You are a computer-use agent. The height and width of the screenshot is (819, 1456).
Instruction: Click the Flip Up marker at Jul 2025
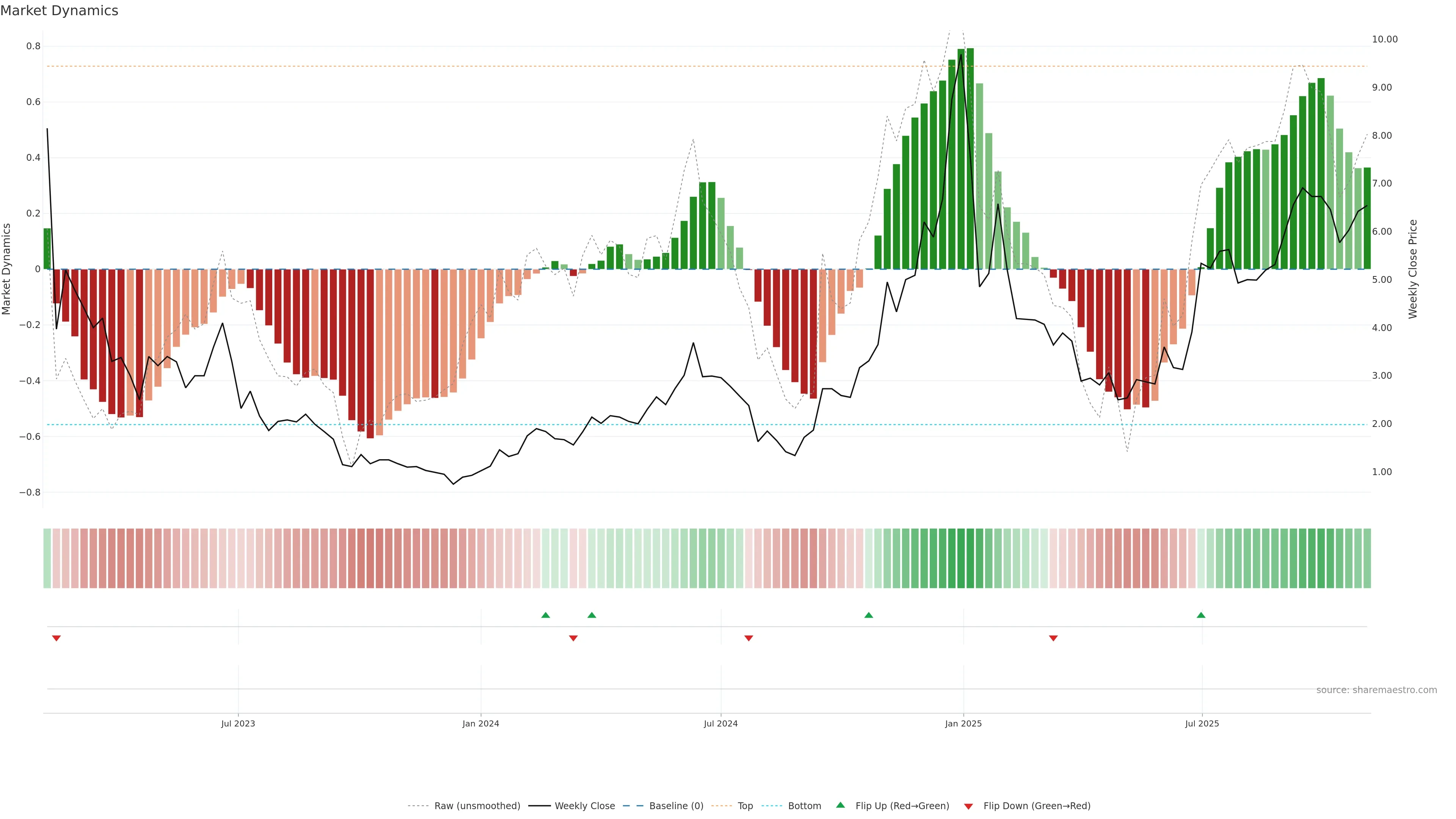click(1200, 615)
